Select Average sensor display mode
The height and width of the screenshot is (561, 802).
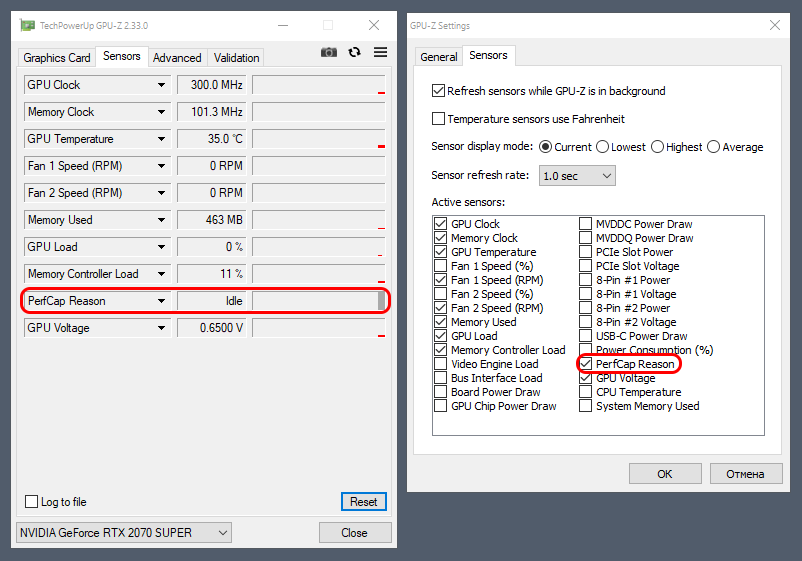(x=714, y=147)
